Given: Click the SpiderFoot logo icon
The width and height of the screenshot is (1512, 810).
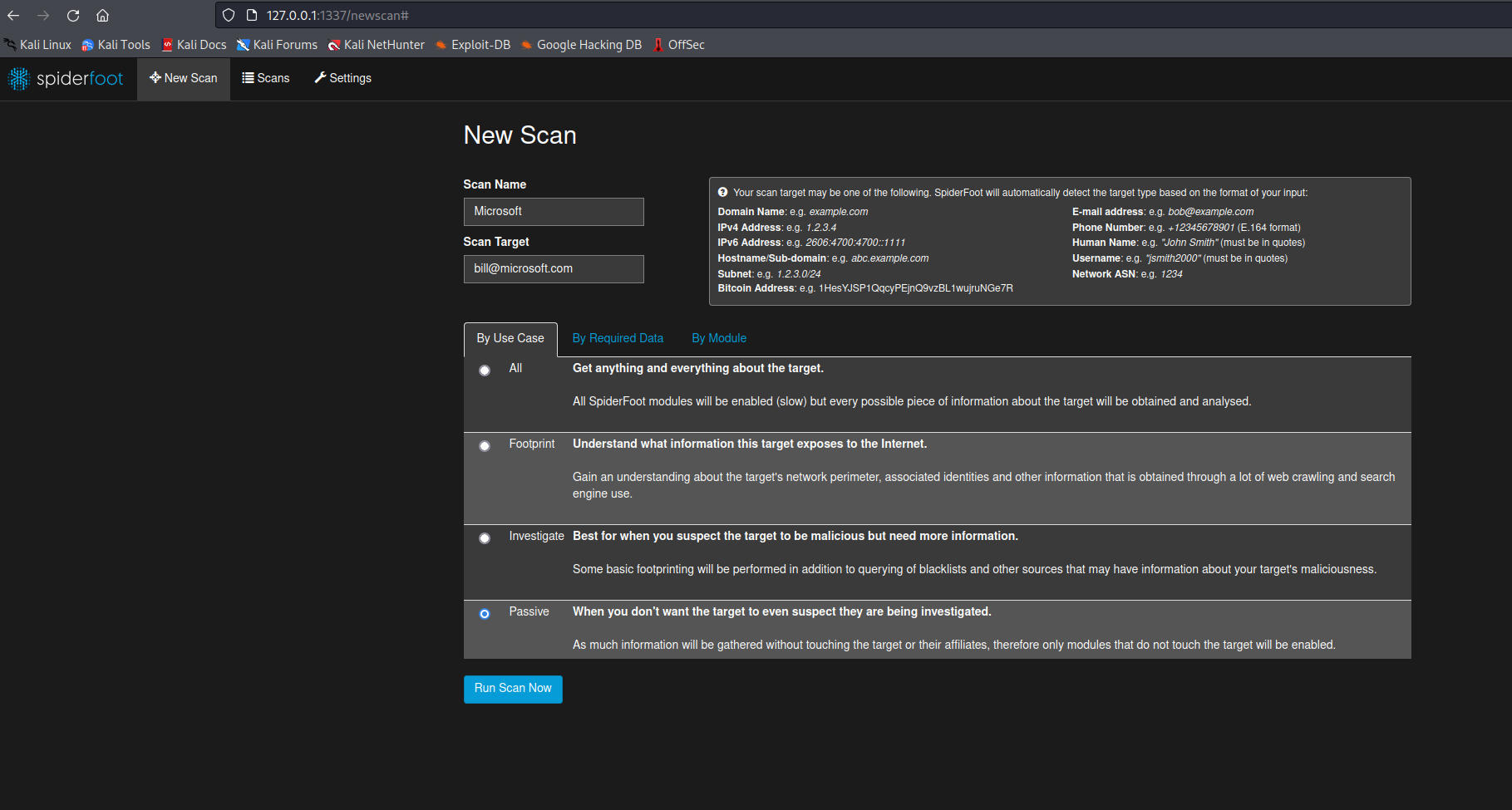Looking at the screenshot, I should tap(19, 79).
